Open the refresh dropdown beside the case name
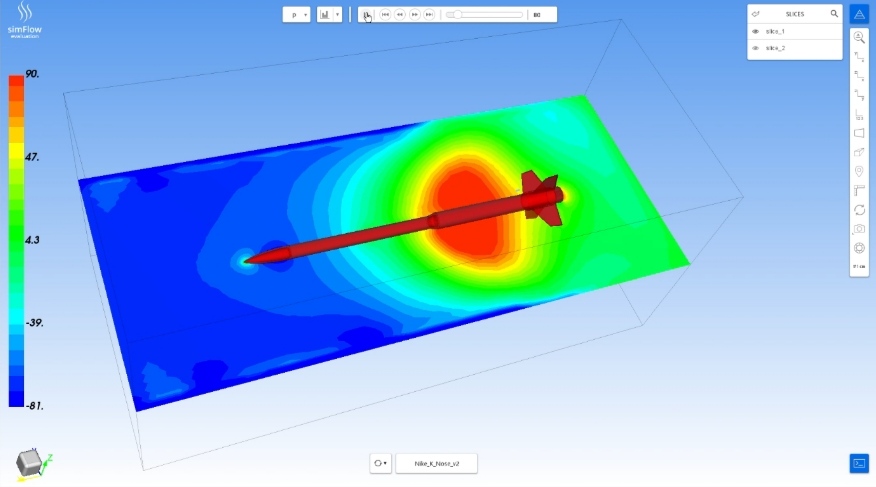The image size is (876, 487). click(380, 463)
